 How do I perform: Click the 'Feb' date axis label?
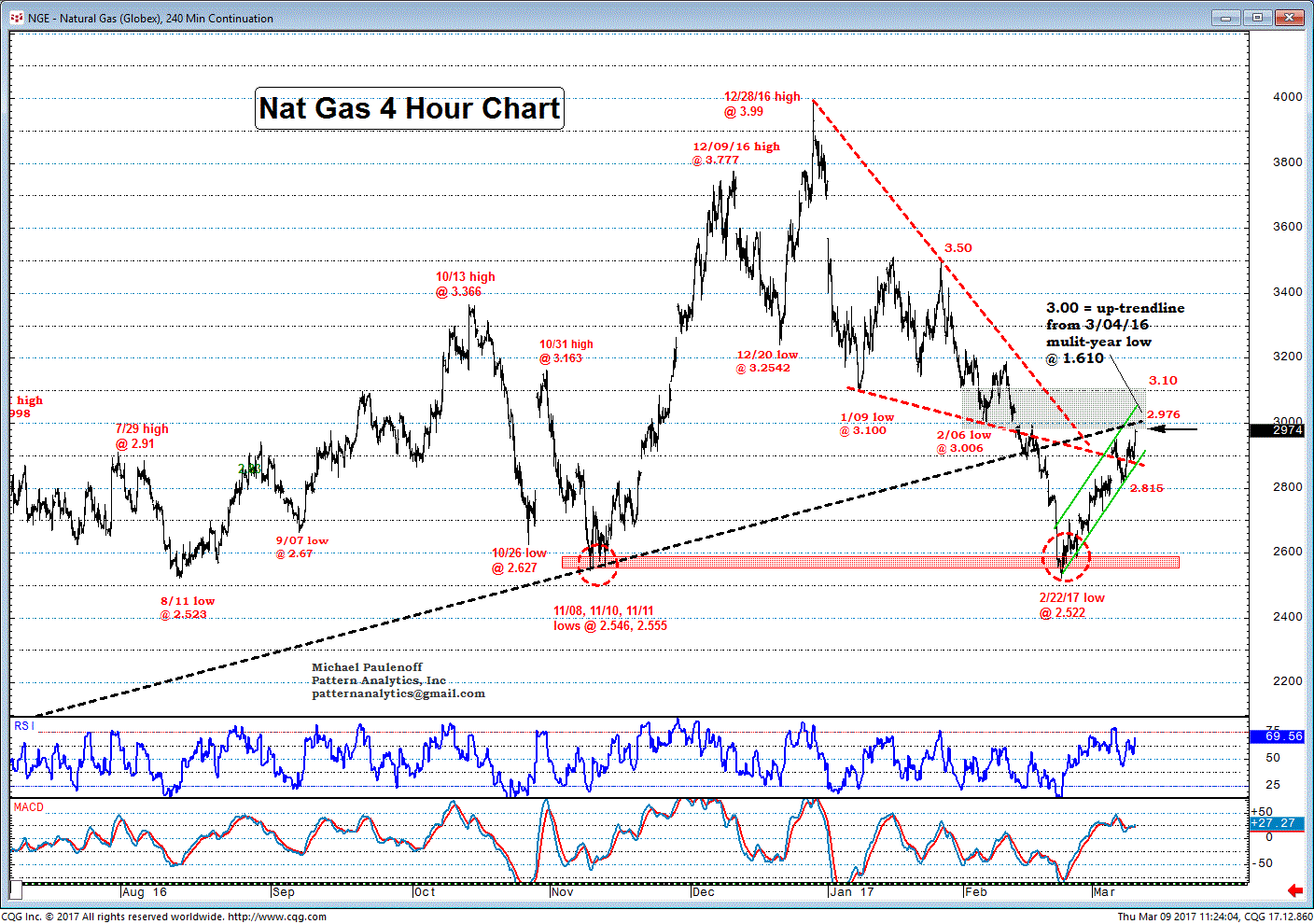(976, 892)
